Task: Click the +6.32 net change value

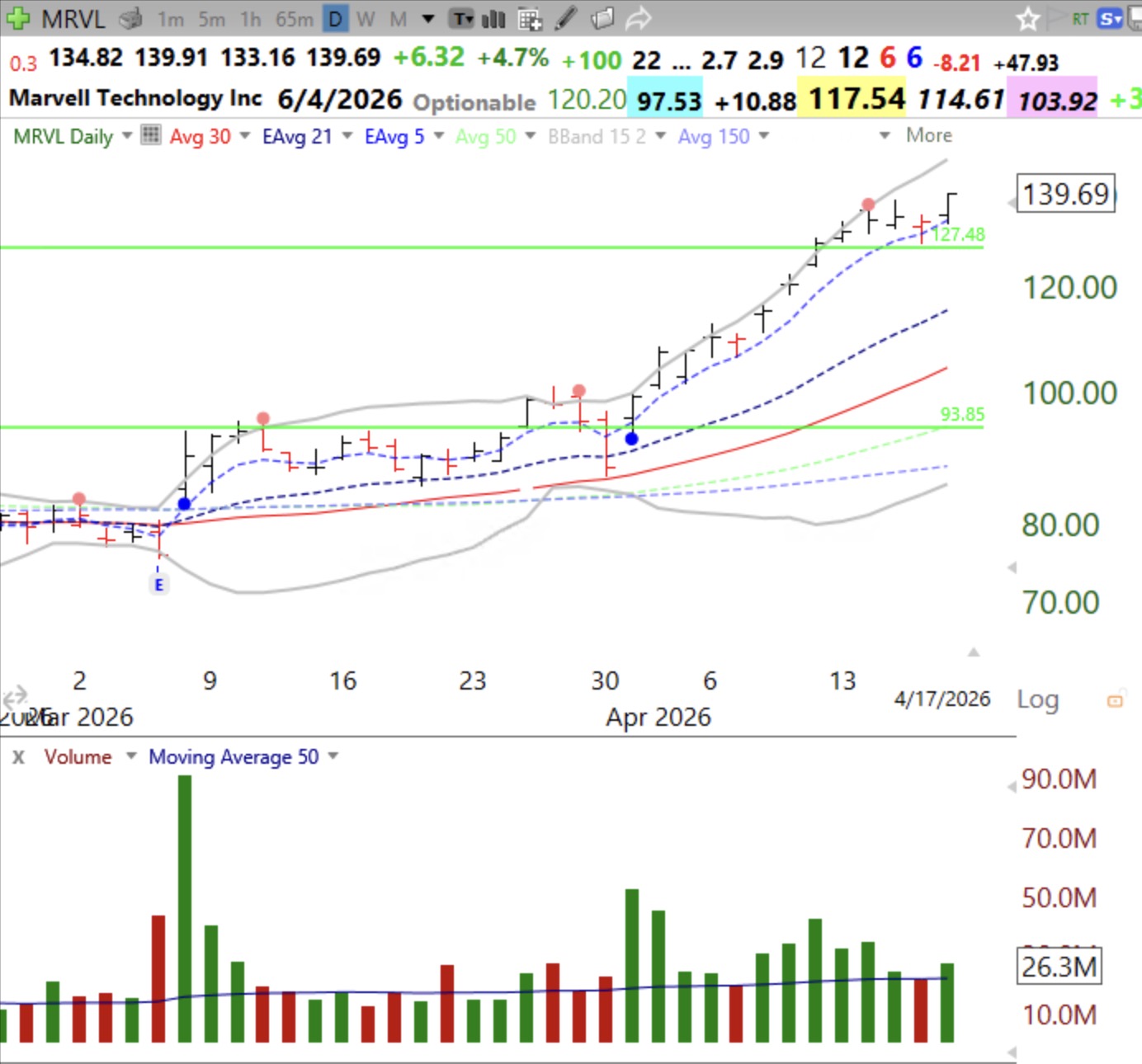Action: click(429, 57)
